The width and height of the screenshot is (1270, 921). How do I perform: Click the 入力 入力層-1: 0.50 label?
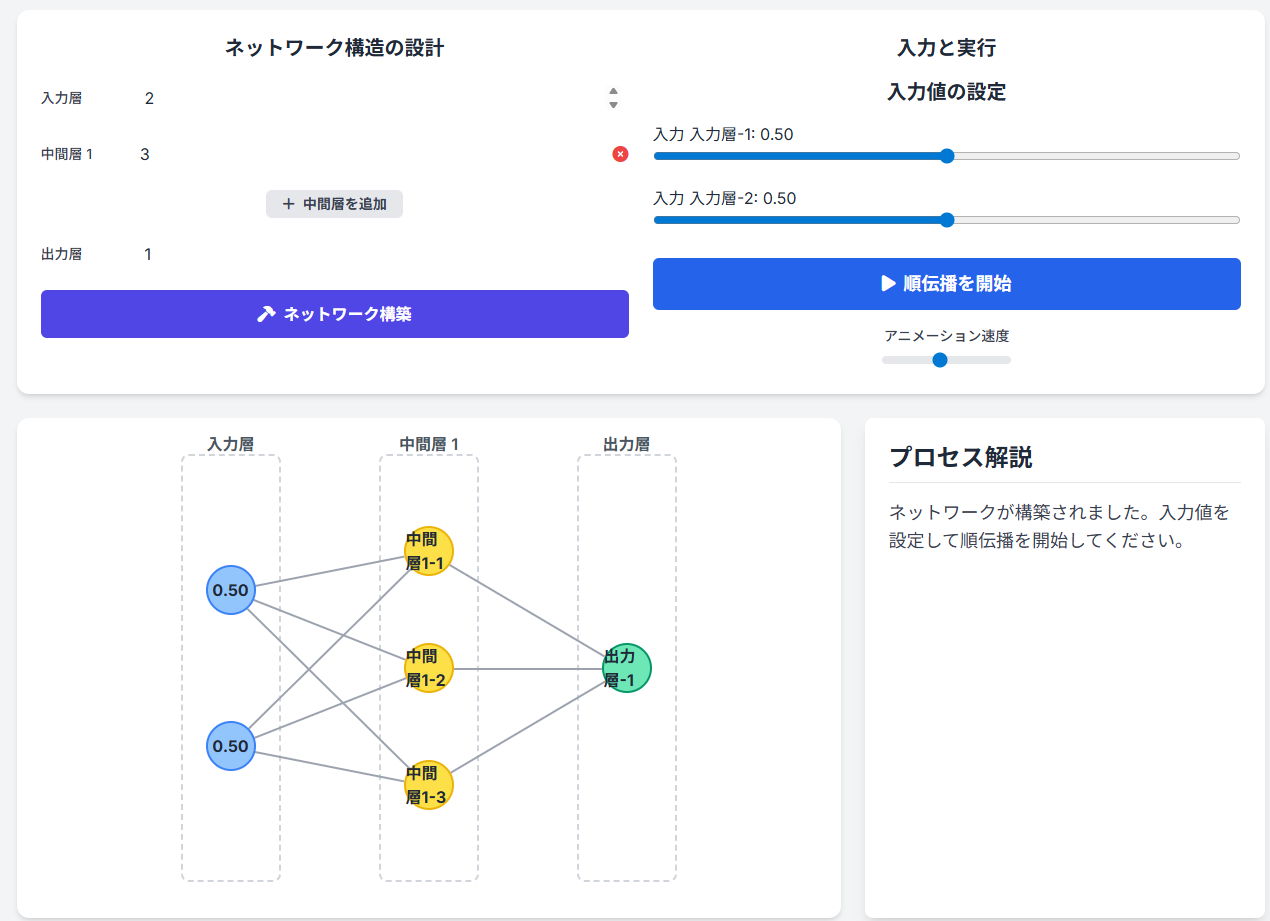(x=723, y=134)
